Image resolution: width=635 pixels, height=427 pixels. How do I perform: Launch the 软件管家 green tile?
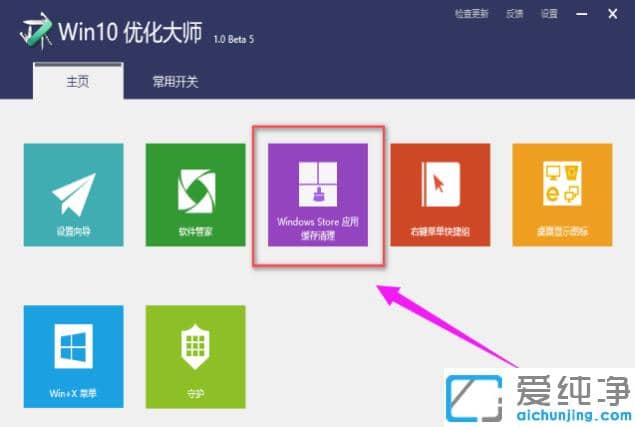pyautogui.click(x=195, y=193)
